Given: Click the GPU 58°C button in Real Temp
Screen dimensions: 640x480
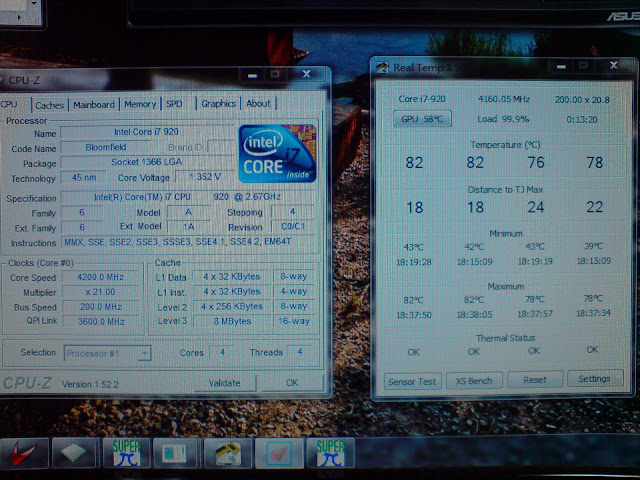Looking at the screenshot, I should (x=422, y=119).
